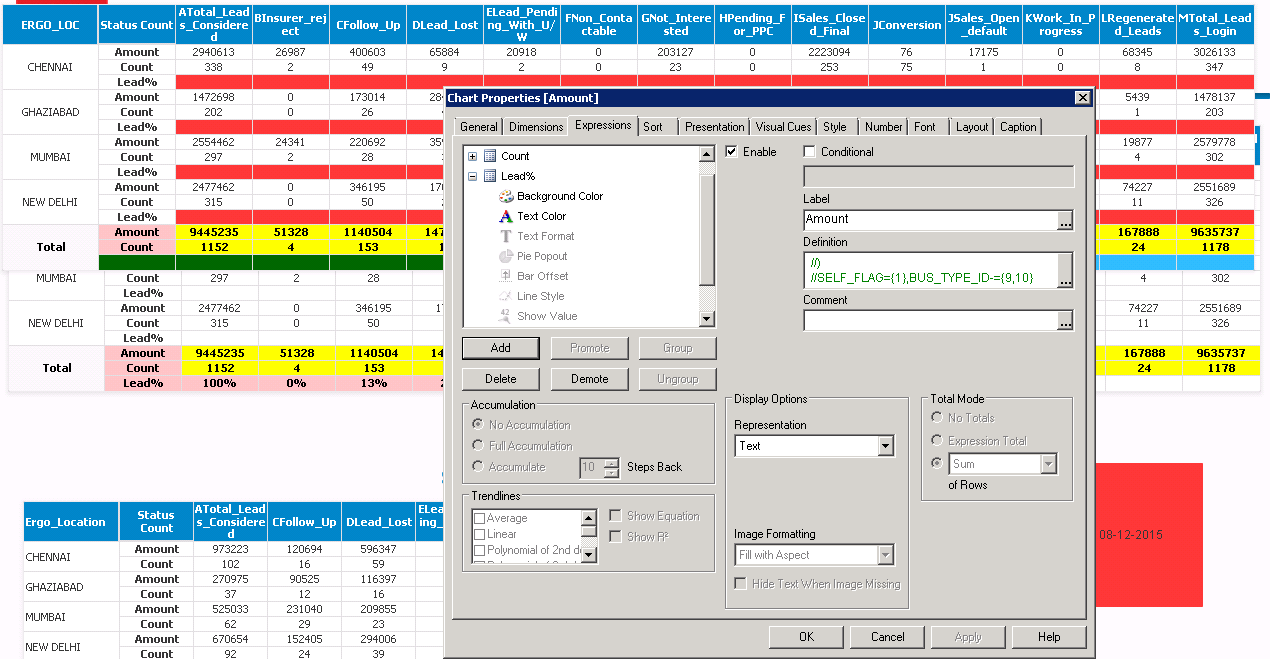The width and height of the screenshot is (1270, 659).
Task: Click the Delete expression button
Action: (x=501, y=379)
